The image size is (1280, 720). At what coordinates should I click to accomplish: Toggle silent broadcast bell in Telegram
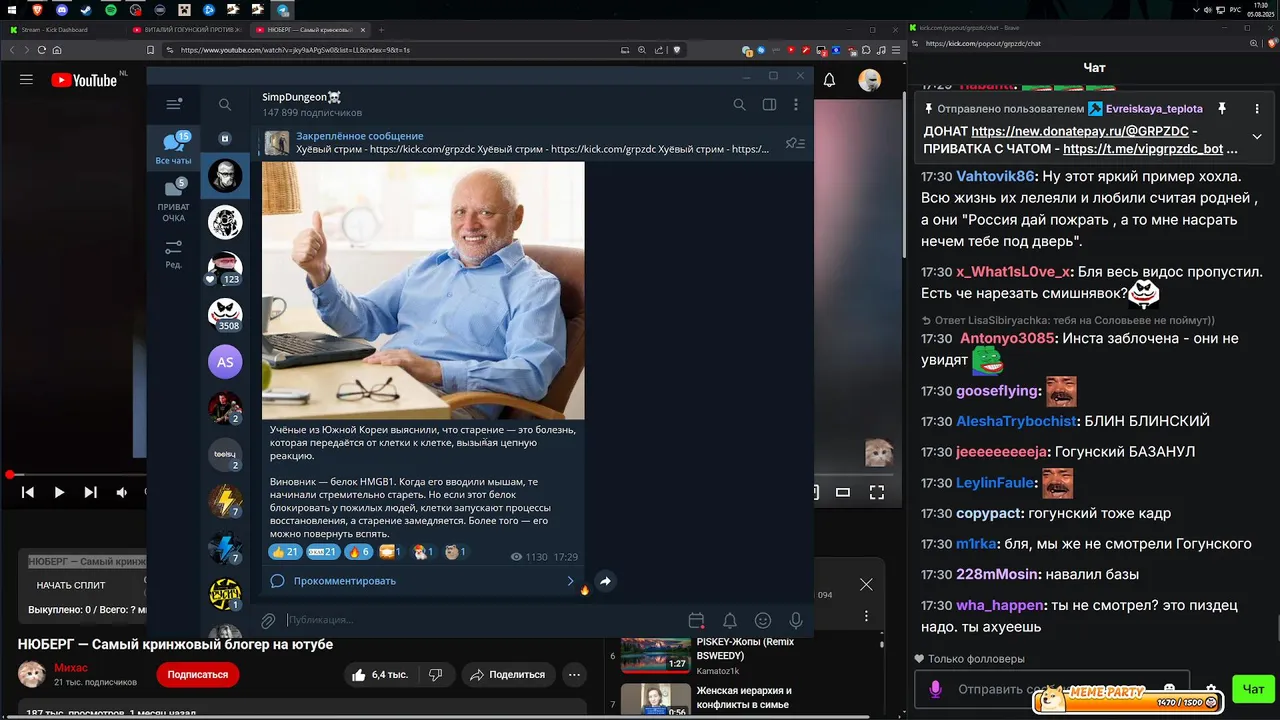[730, 621]
